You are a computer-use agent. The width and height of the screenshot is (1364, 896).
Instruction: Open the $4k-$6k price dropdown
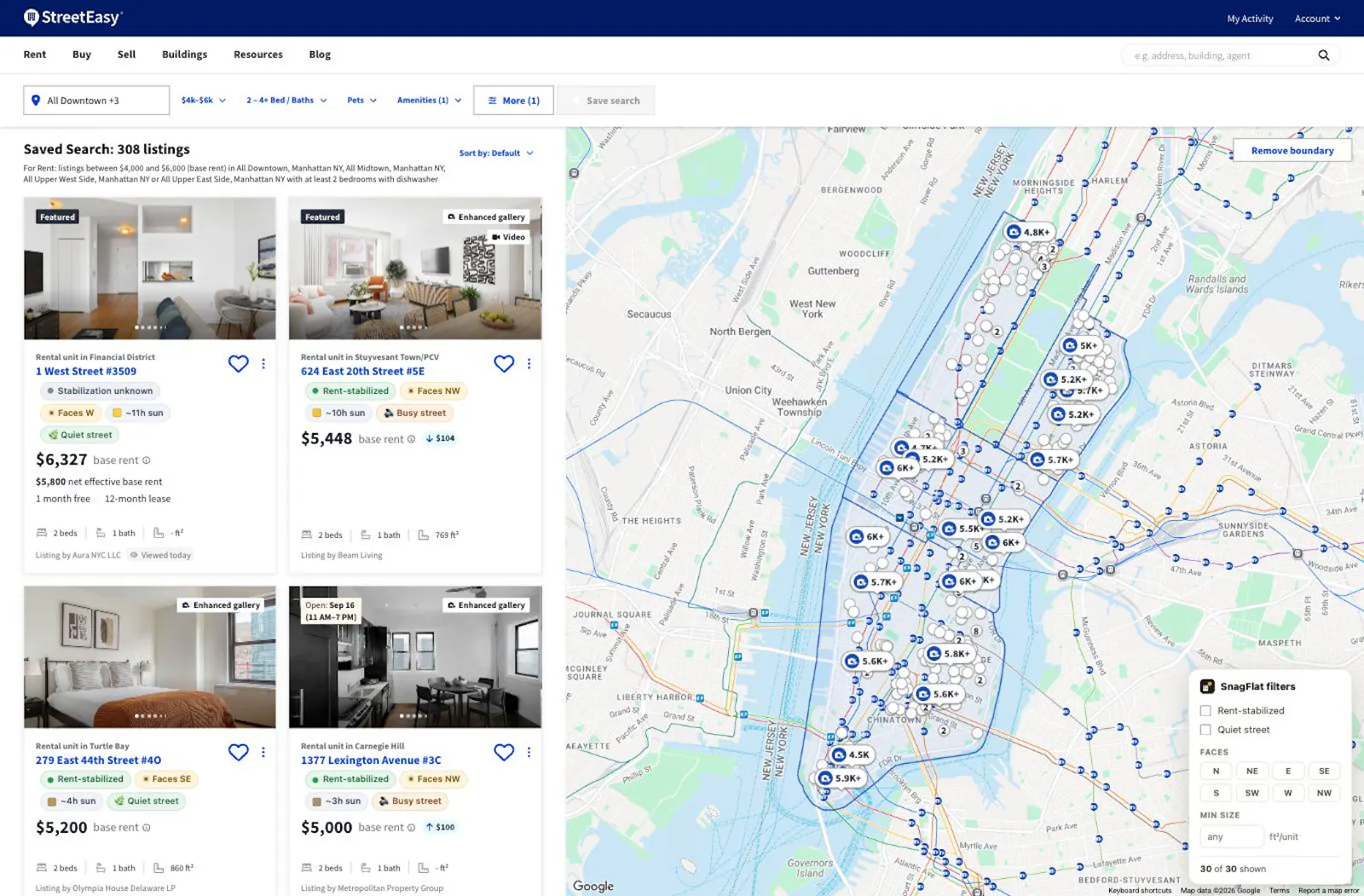click(x=204, y=101)
